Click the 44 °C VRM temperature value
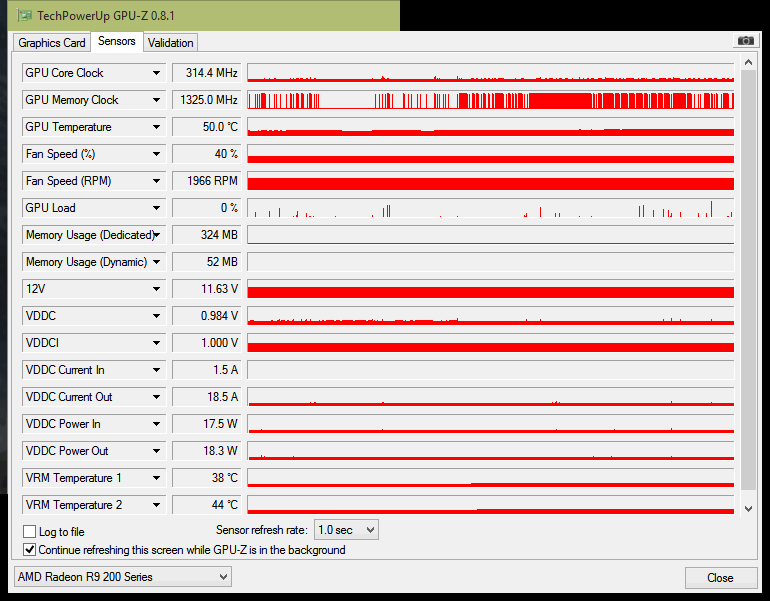770x601 pixels. pyautogui.click(x=207, y=505)
